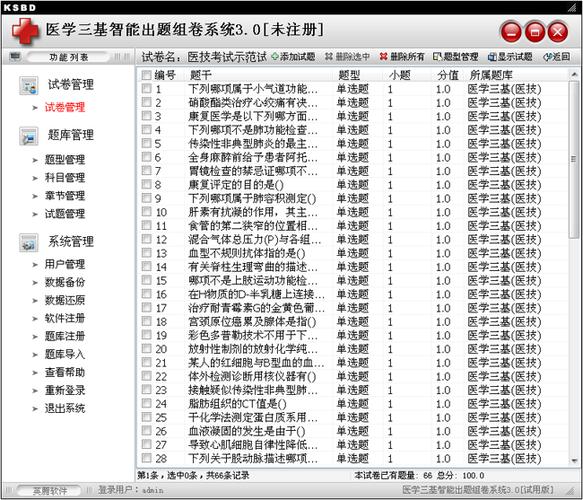Image resolution: width=583 pixels, height=500 pixels.
Task: Click 删除选中 in the toolbar
Action: pyautogui.click(x=347, y=57)
